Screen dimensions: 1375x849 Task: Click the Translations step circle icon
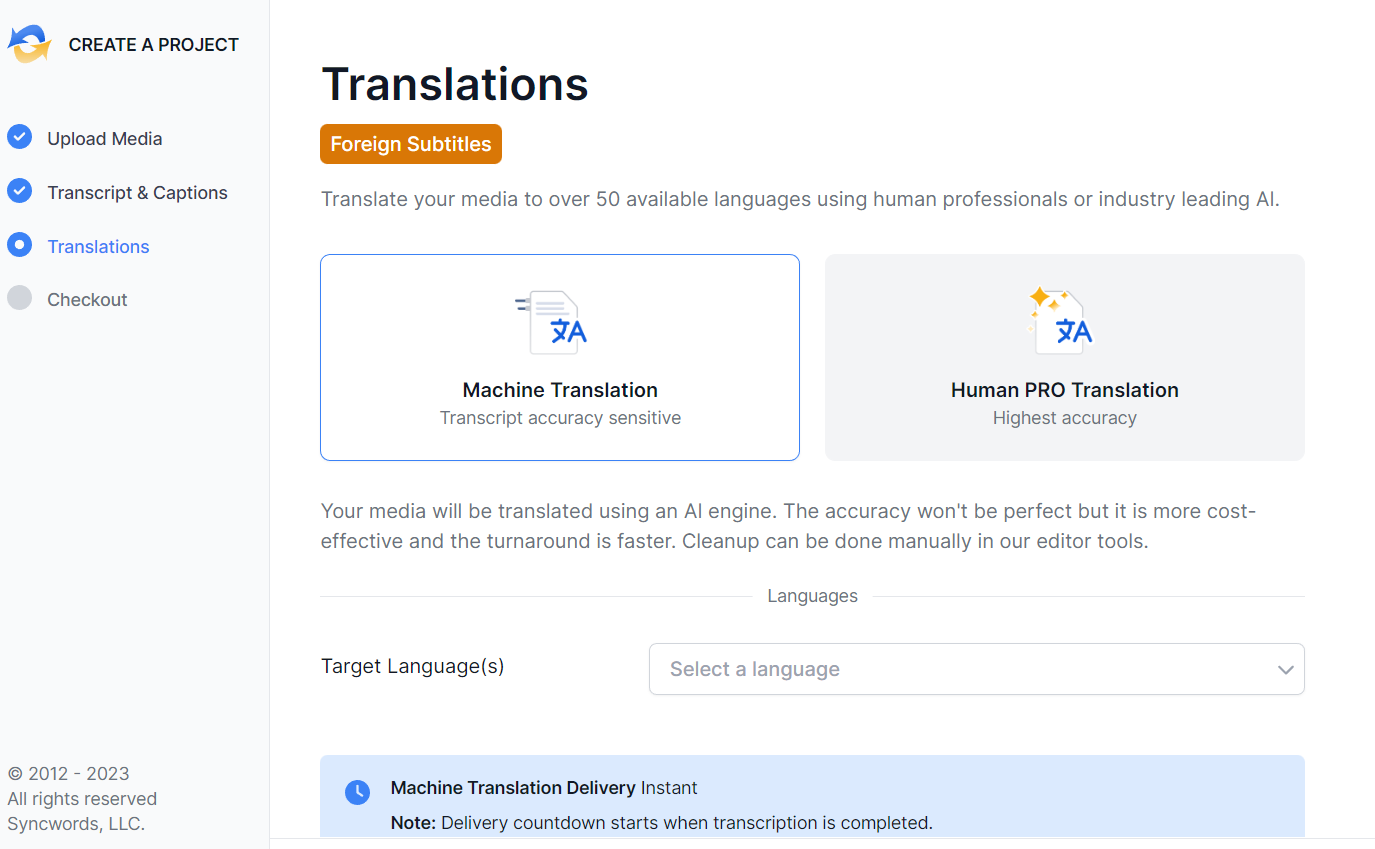point(19,245)
